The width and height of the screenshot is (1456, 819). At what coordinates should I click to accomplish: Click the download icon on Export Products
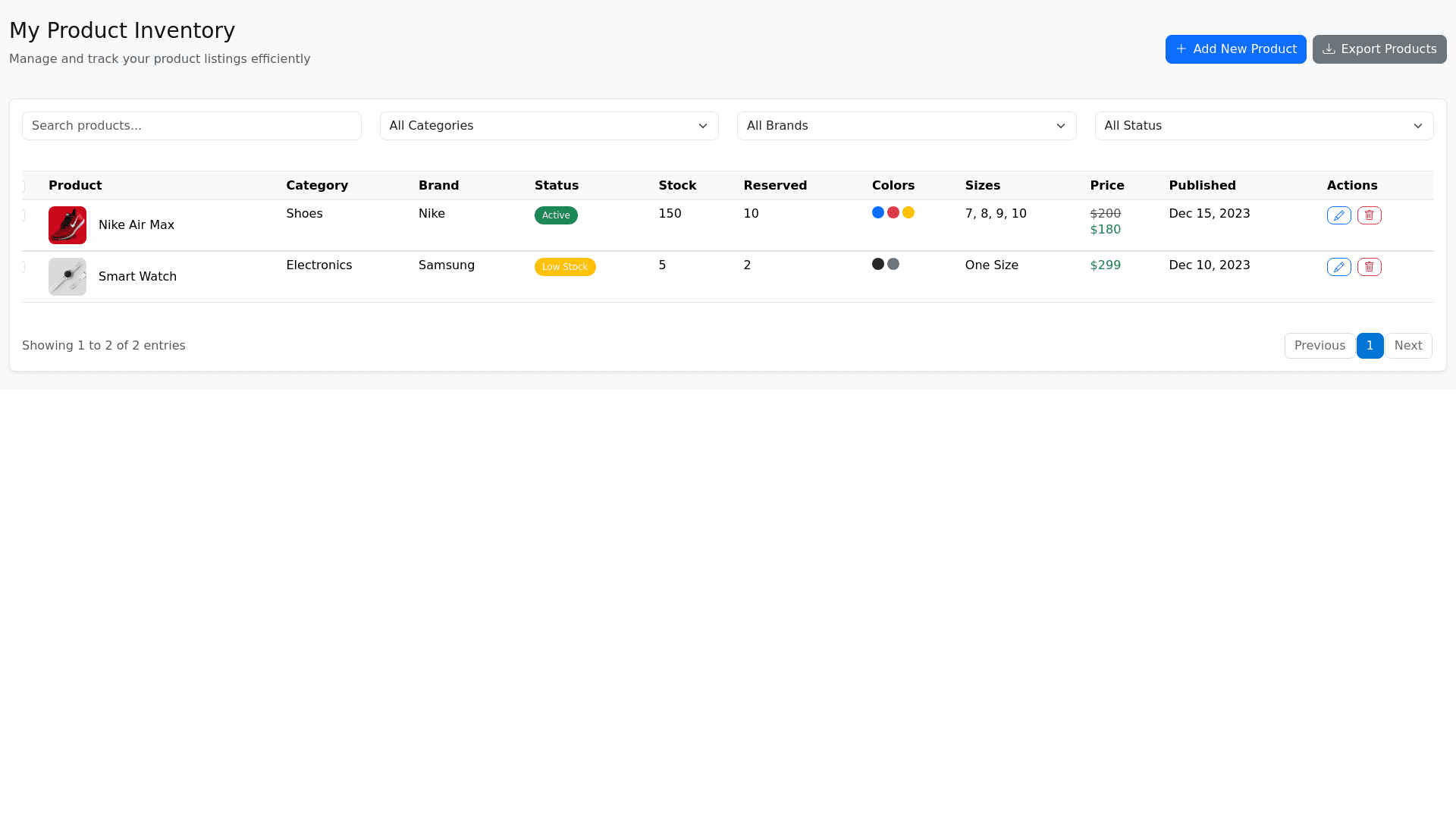point(1329,49)
